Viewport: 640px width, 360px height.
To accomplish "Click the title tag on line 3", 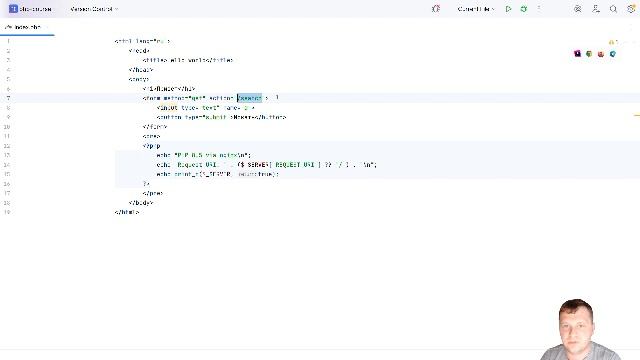I will [x=188, y=60].
